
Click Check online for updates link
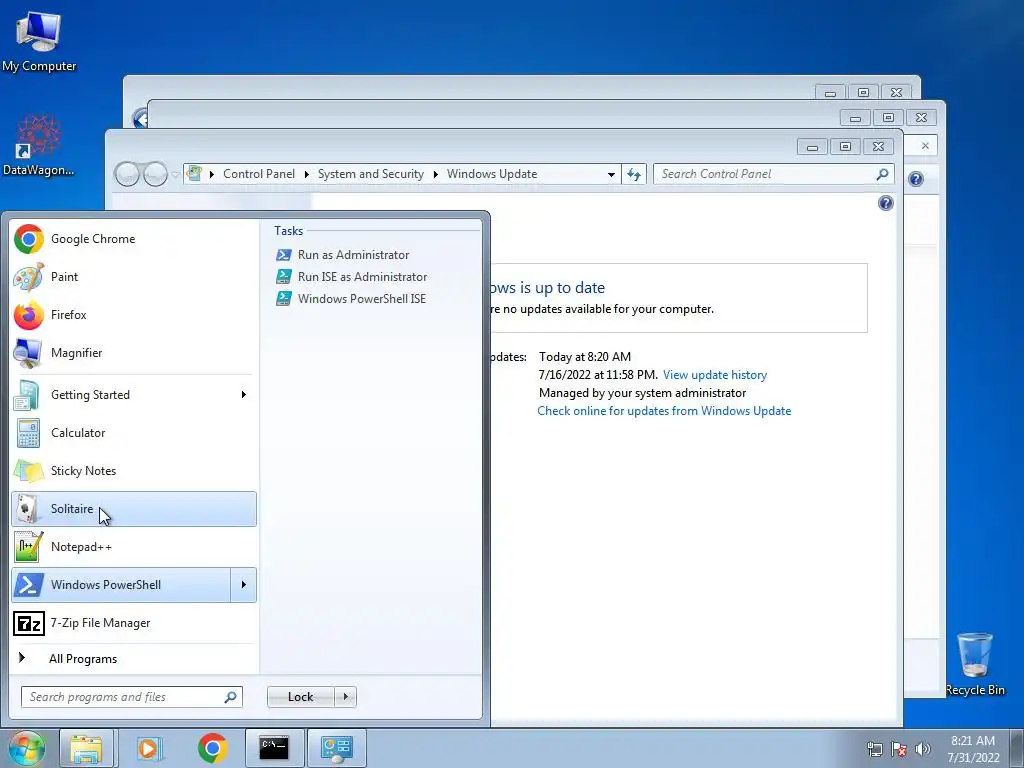coord(664,411)
